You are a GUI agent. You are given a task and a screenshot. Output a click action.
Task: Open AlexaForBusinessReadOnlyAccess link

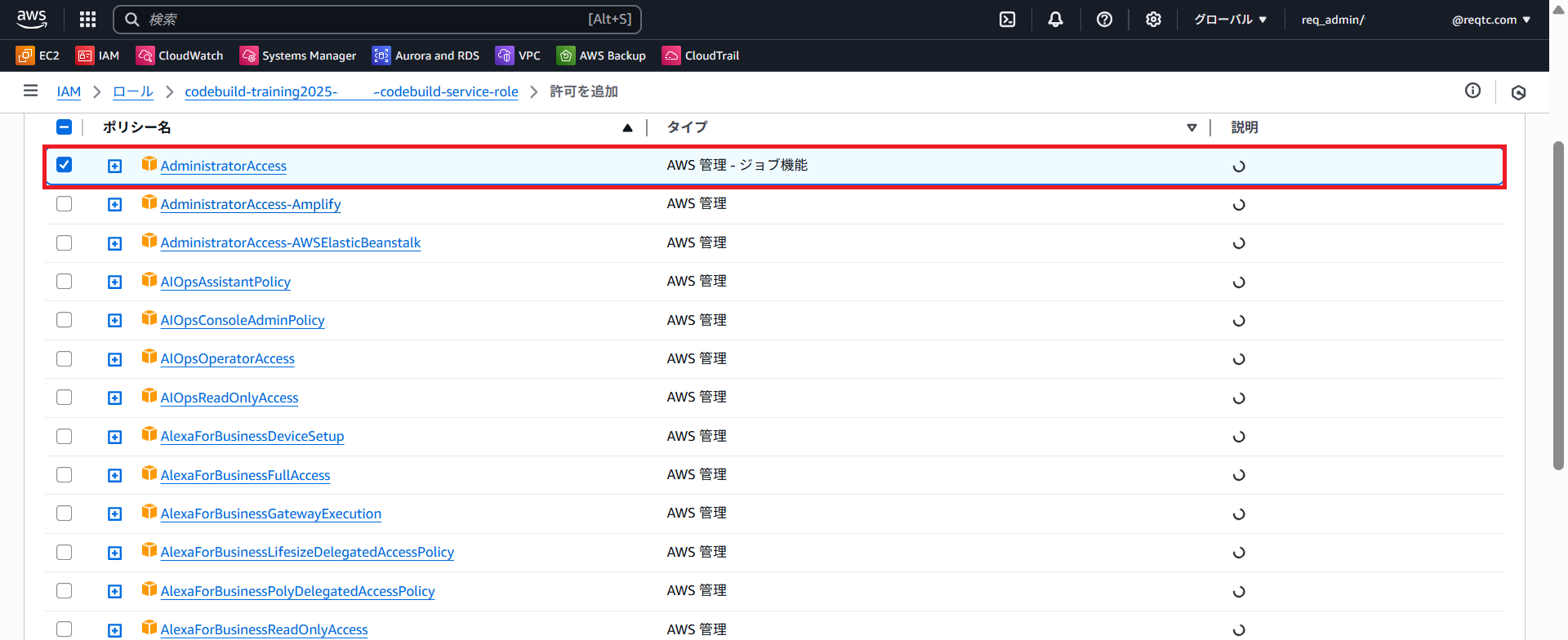click(265, 629)
